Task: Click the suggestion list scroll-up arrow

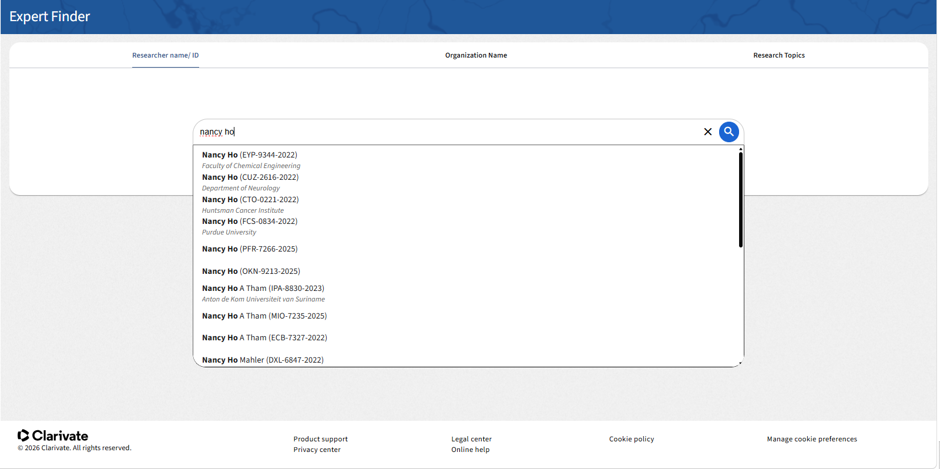Action: 741,149
